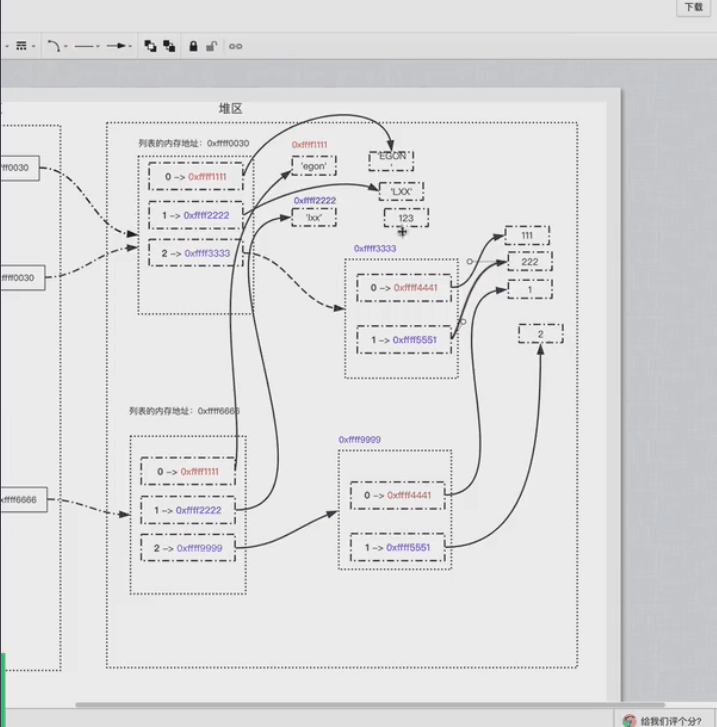
Task: Select '1 -> 0xffff5551' in the 0xffff9999 list
Action: pyautogui.click(x=397, y=548)
